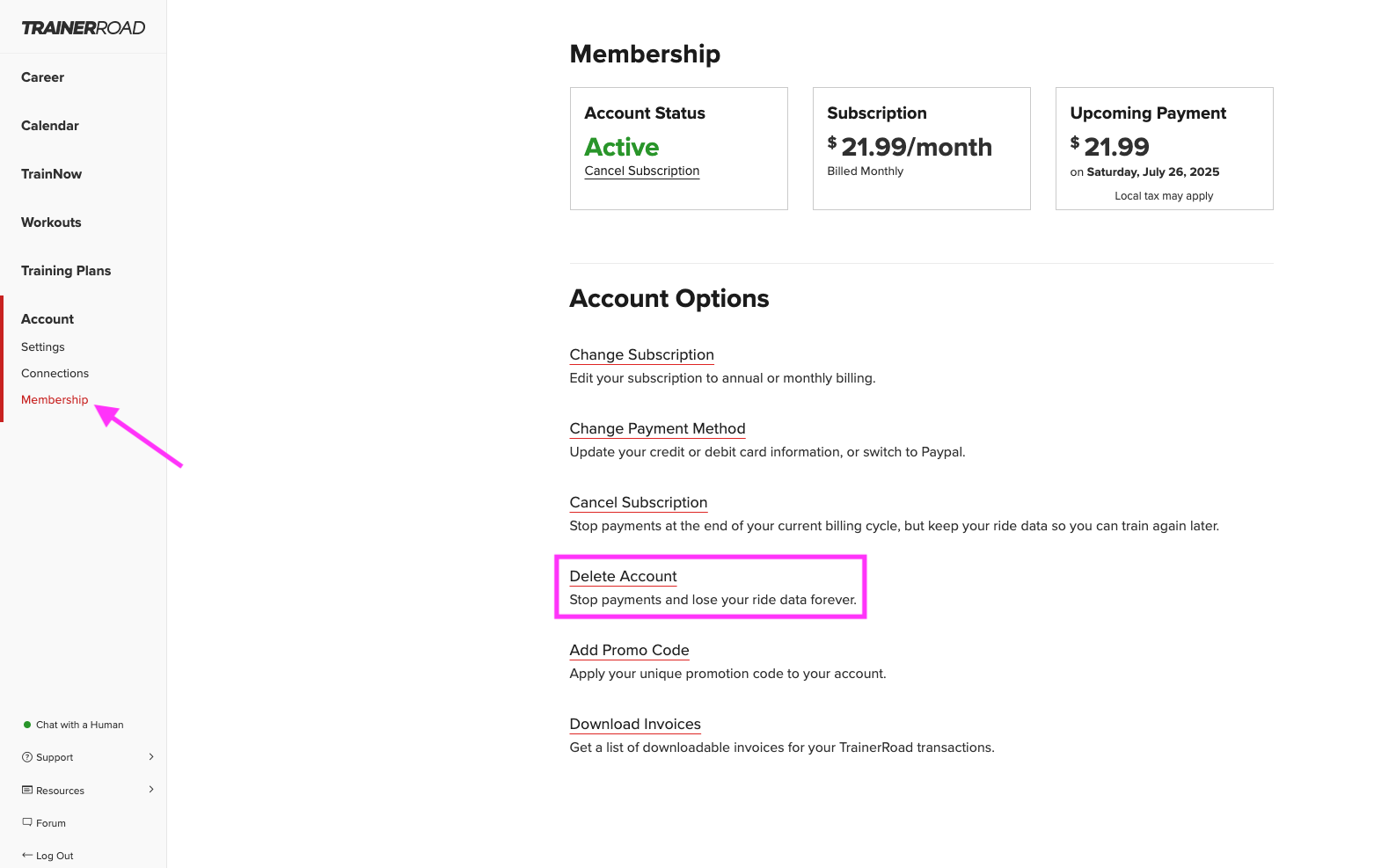Screen dimensions: 1396x868
Task: Open the Calendar page
Action: [50, 126]
